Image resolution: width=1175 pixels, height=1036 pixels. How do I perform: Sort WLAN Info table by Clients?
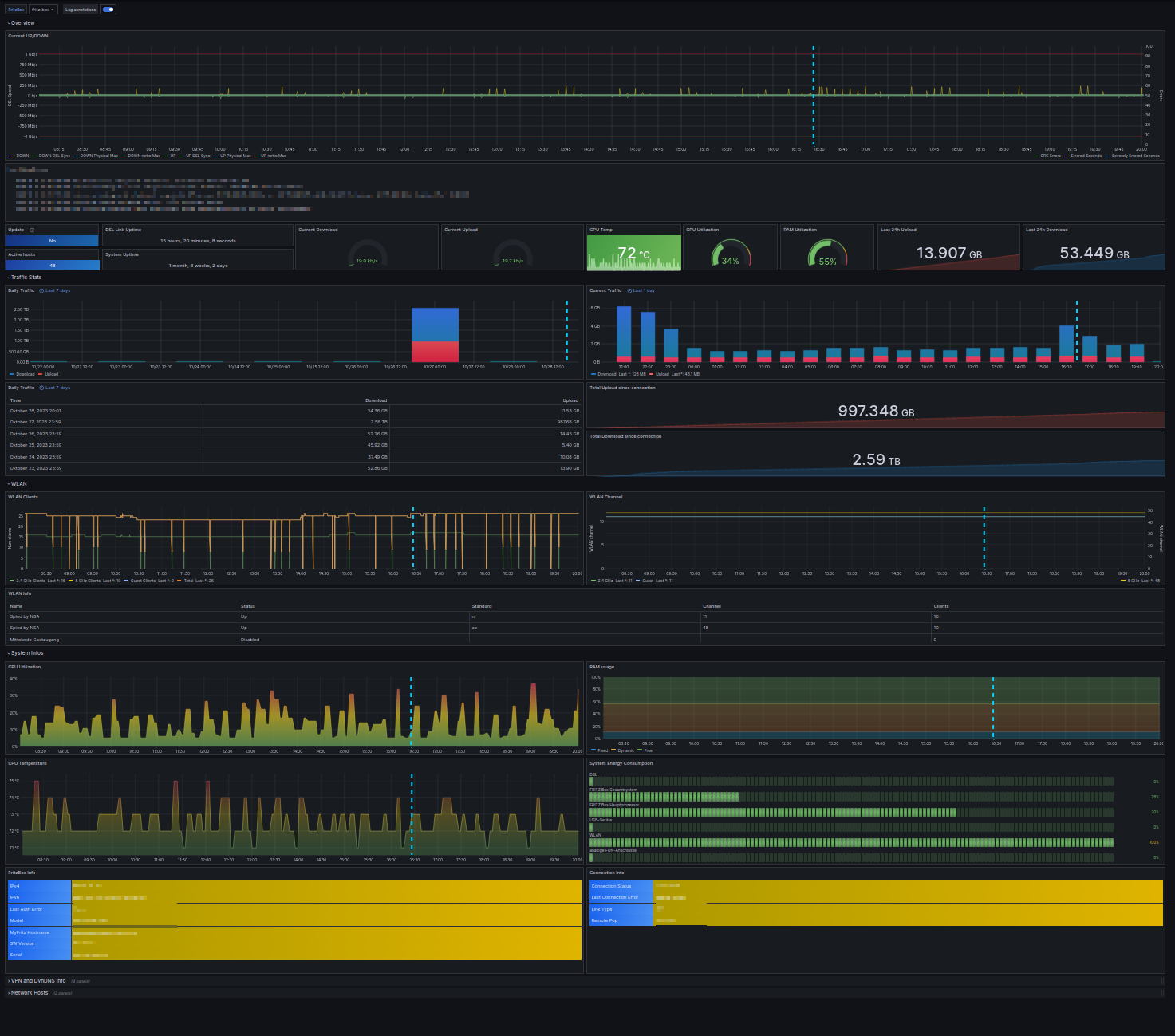pos(941,606)
